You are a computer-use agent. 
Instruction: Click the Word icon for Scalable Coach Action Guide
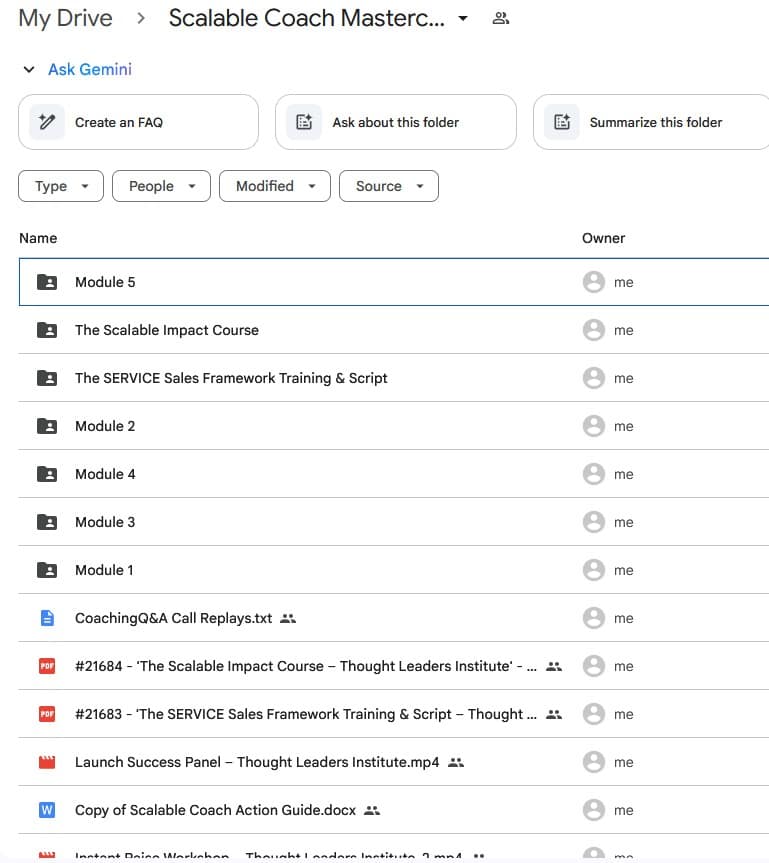(x=46, y=810)
